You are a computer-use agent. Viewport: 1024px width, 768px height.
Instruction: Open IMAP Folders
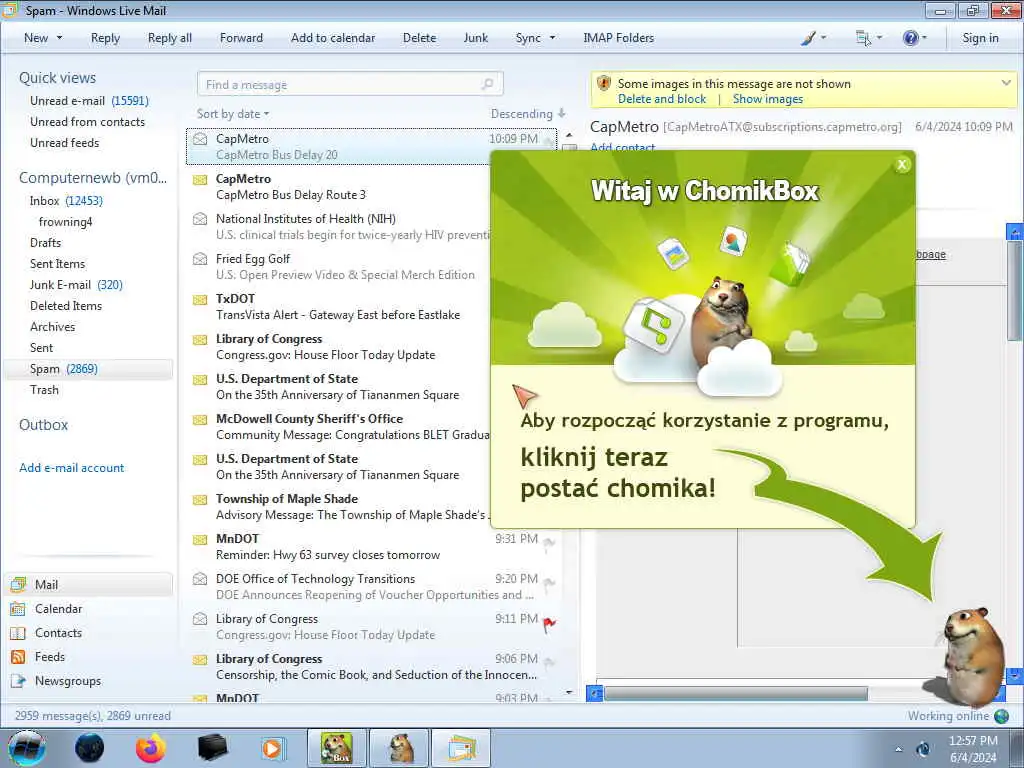point(618,38)
